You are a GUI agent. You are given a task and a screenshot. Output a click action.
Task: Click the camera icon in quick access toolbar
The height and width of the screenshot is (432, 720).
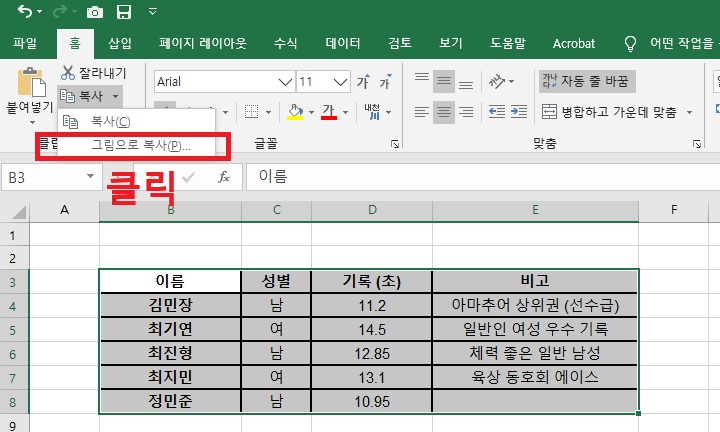click(x=95, y=12)
